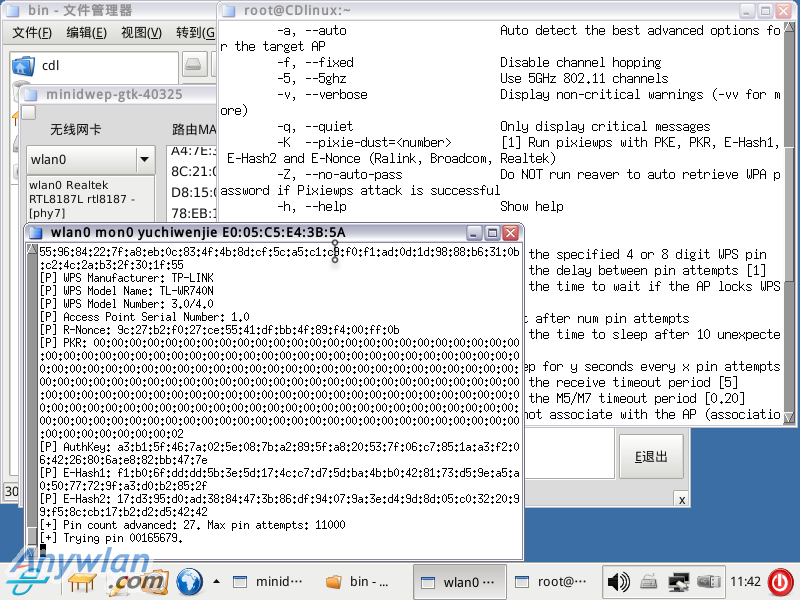This screenshot has width=800, height=600.
Task: Switch to root@ terminal in taskbar
Action: tap(552, 582)
